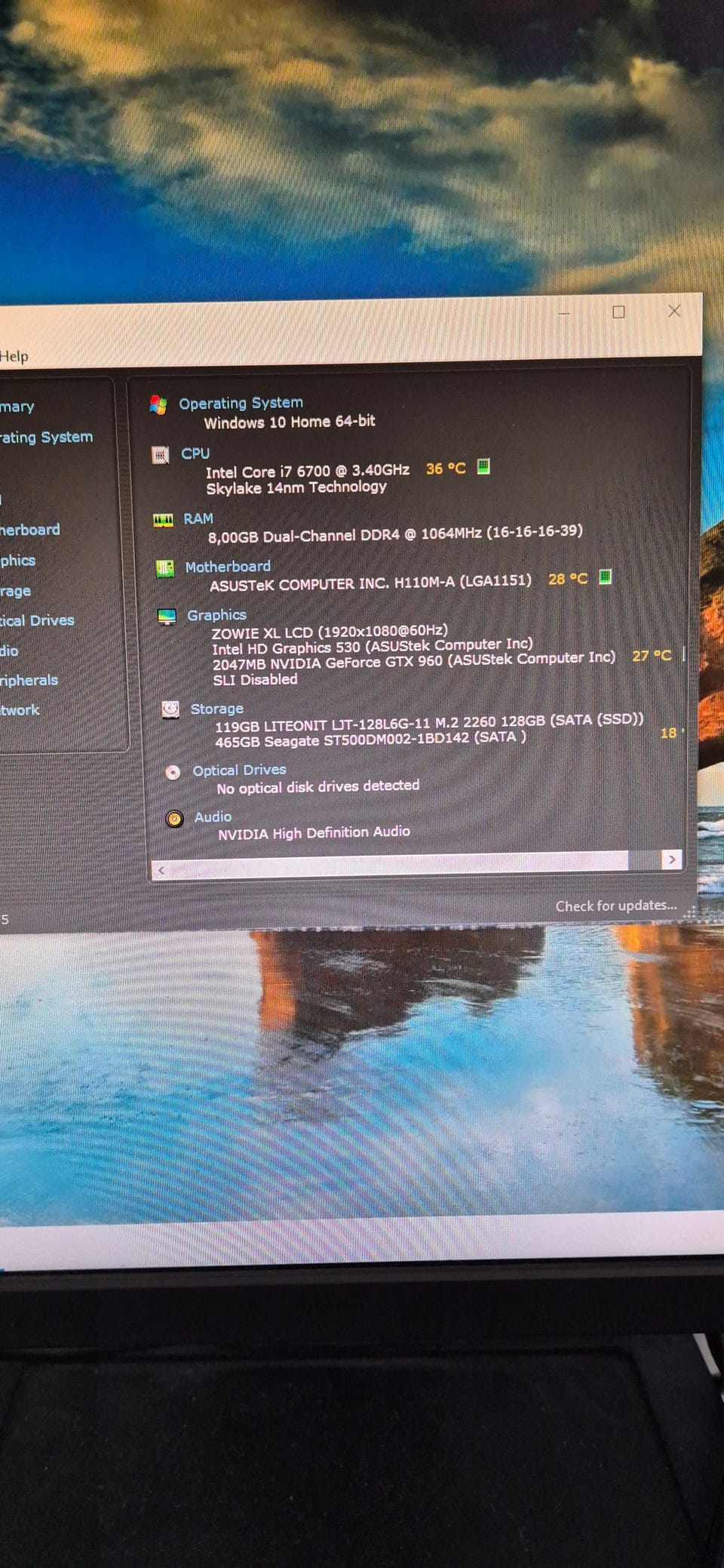This screenshot has height=1568, width=724.
Task: Click the Motherboard section icon
Action: point(164,568)
